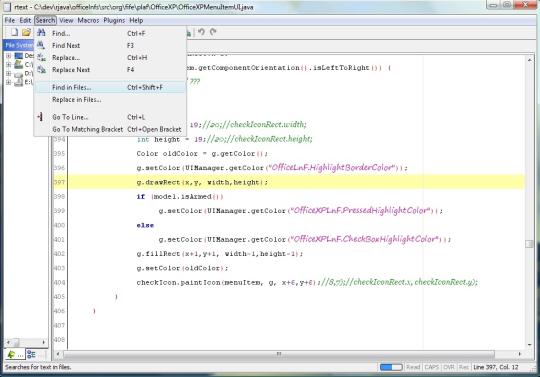The height and width of the screenshot is (377, 540).
Task: Expand the E: drive tree node
Action: pyautogui.click(x=8, y=82)
